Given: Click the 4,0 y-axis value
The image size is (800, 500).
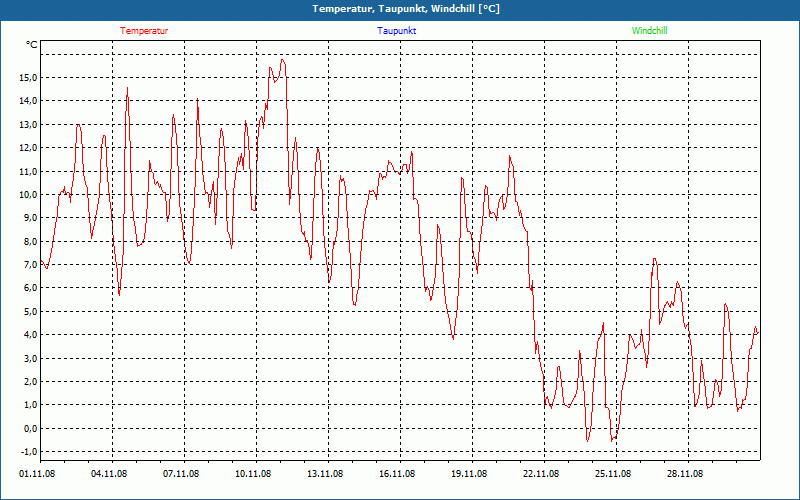Looking at the screenshot, I should pos(30,335).
